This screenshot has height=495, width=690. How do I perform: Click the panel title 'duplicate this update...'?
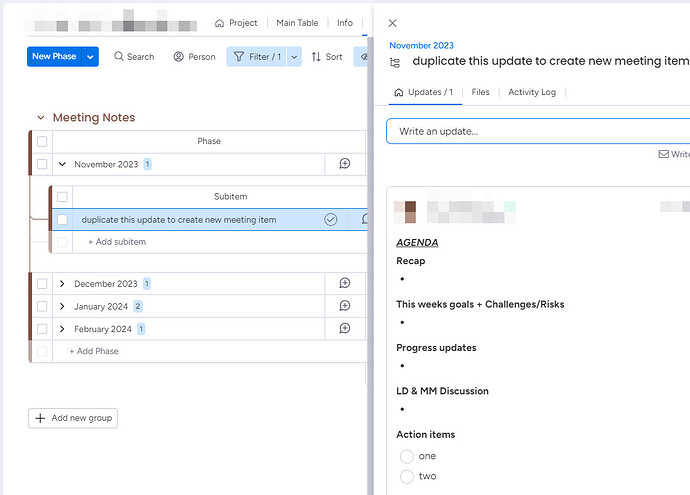click(x=551, y=61)
